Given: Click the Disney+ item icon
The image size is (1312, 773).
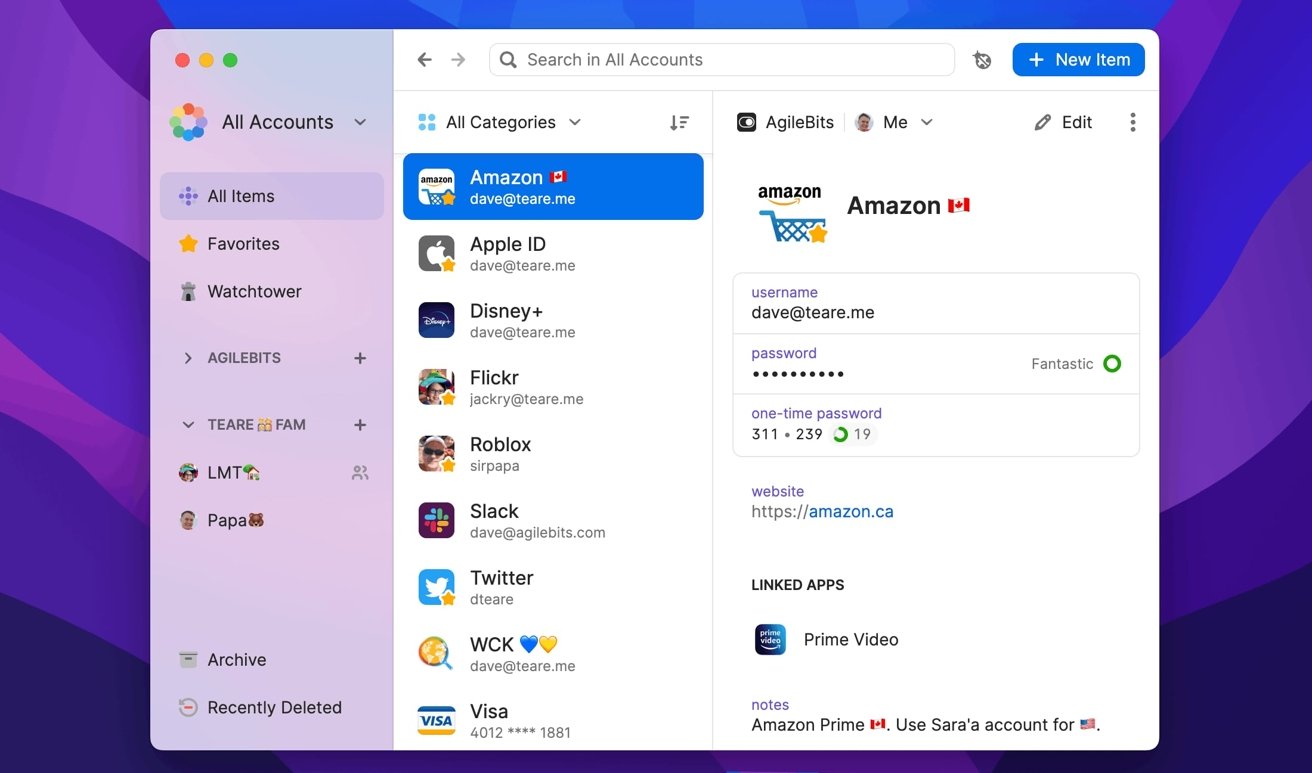Looking at the screenshot, I should pos(436,320).
